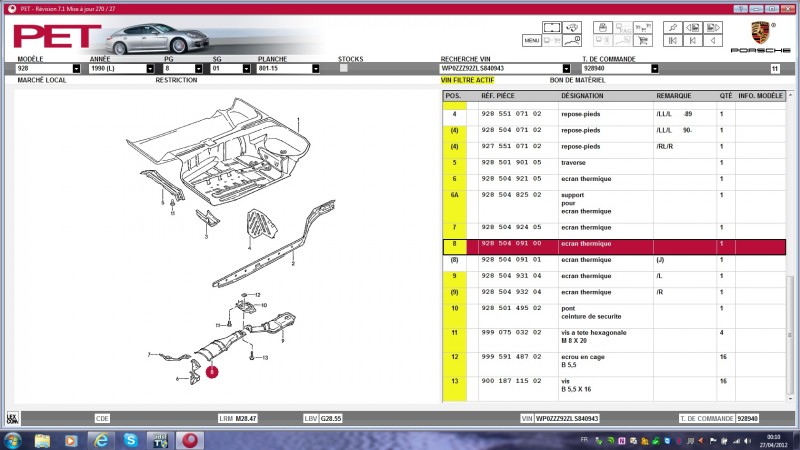
Task: Go to previous illustration page icon
Action: pyautogui.click(x=692, y=28)
